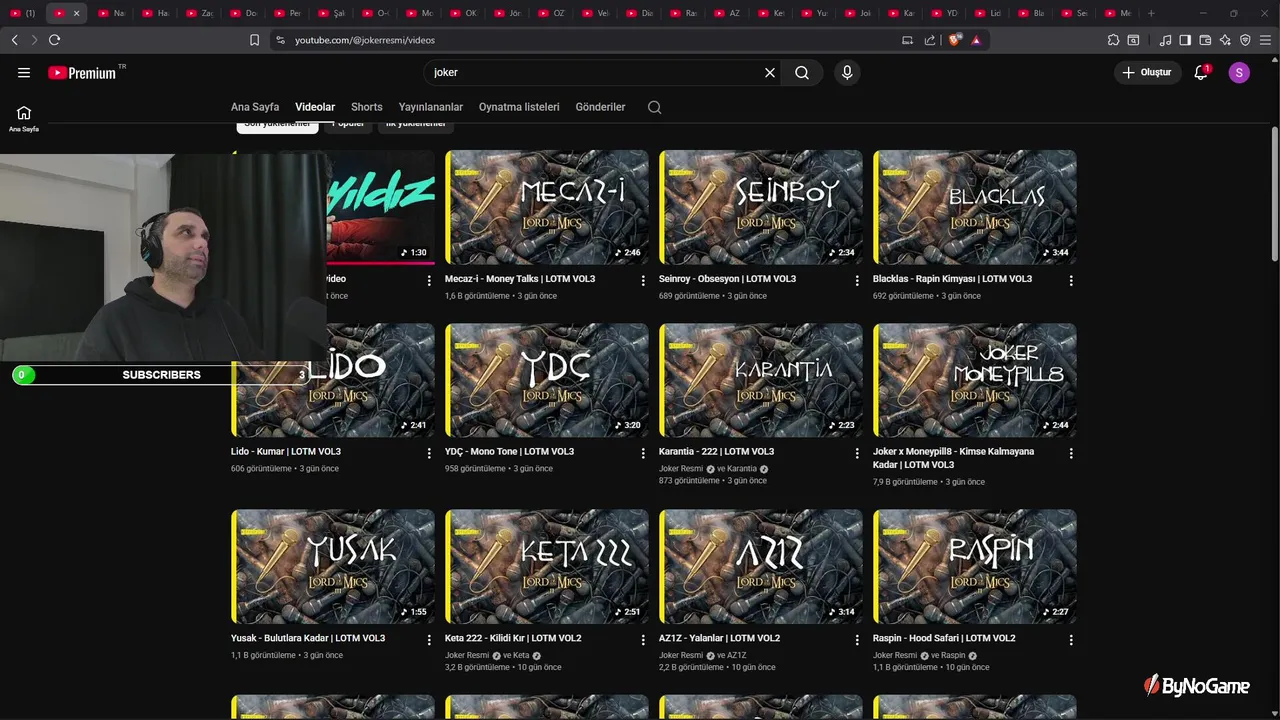The height and width of the screenshot is (720, 1280).
Task: Click the Keta channel name link
Action: point(522,655)
